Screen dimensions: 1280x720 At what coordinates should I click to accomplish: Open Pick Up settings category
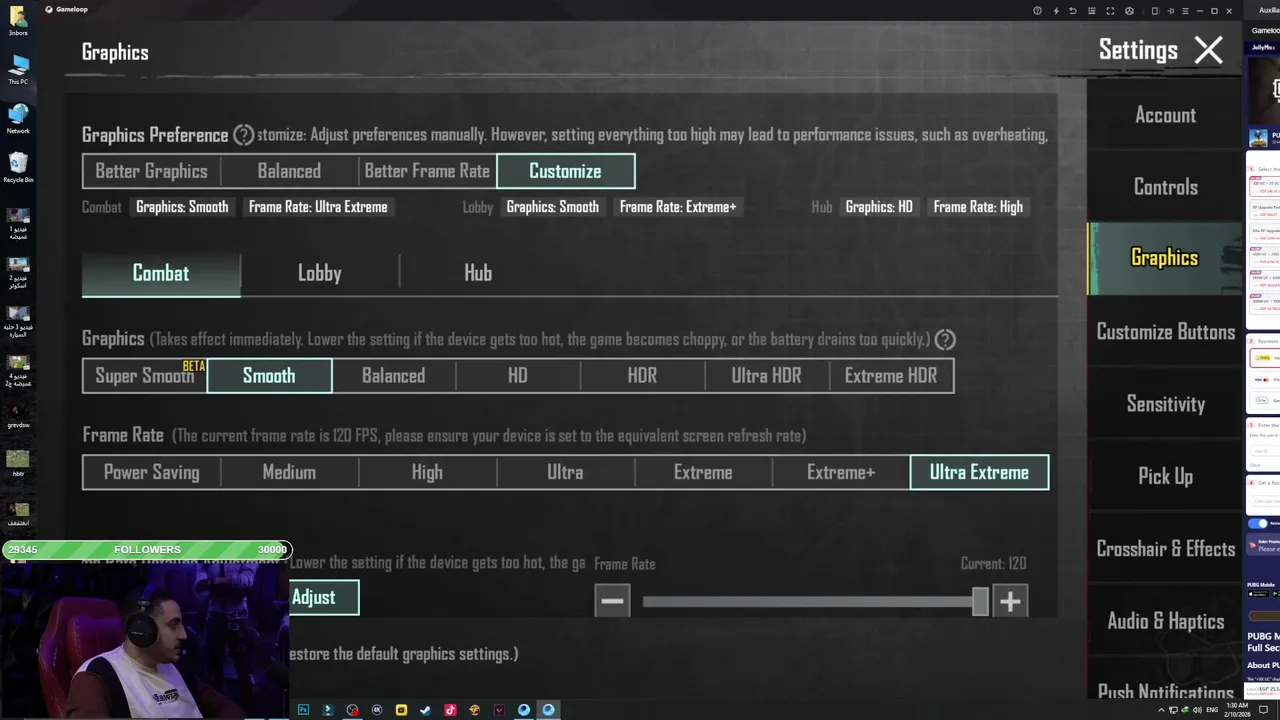(1165, 476)
